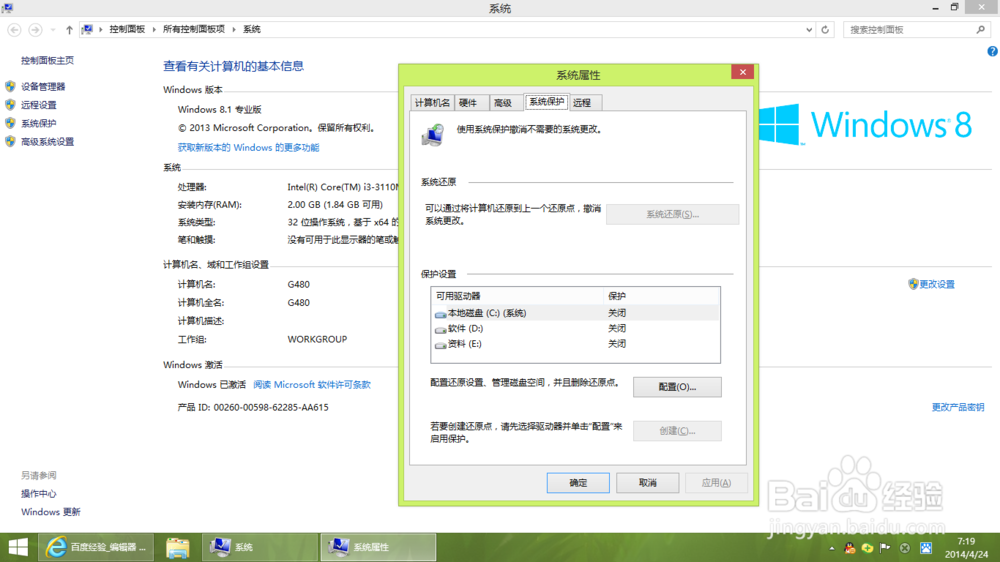This screenshot has width=1000, height=562.
Task: Open the clock showing 7:19
Action: (966, 548)
